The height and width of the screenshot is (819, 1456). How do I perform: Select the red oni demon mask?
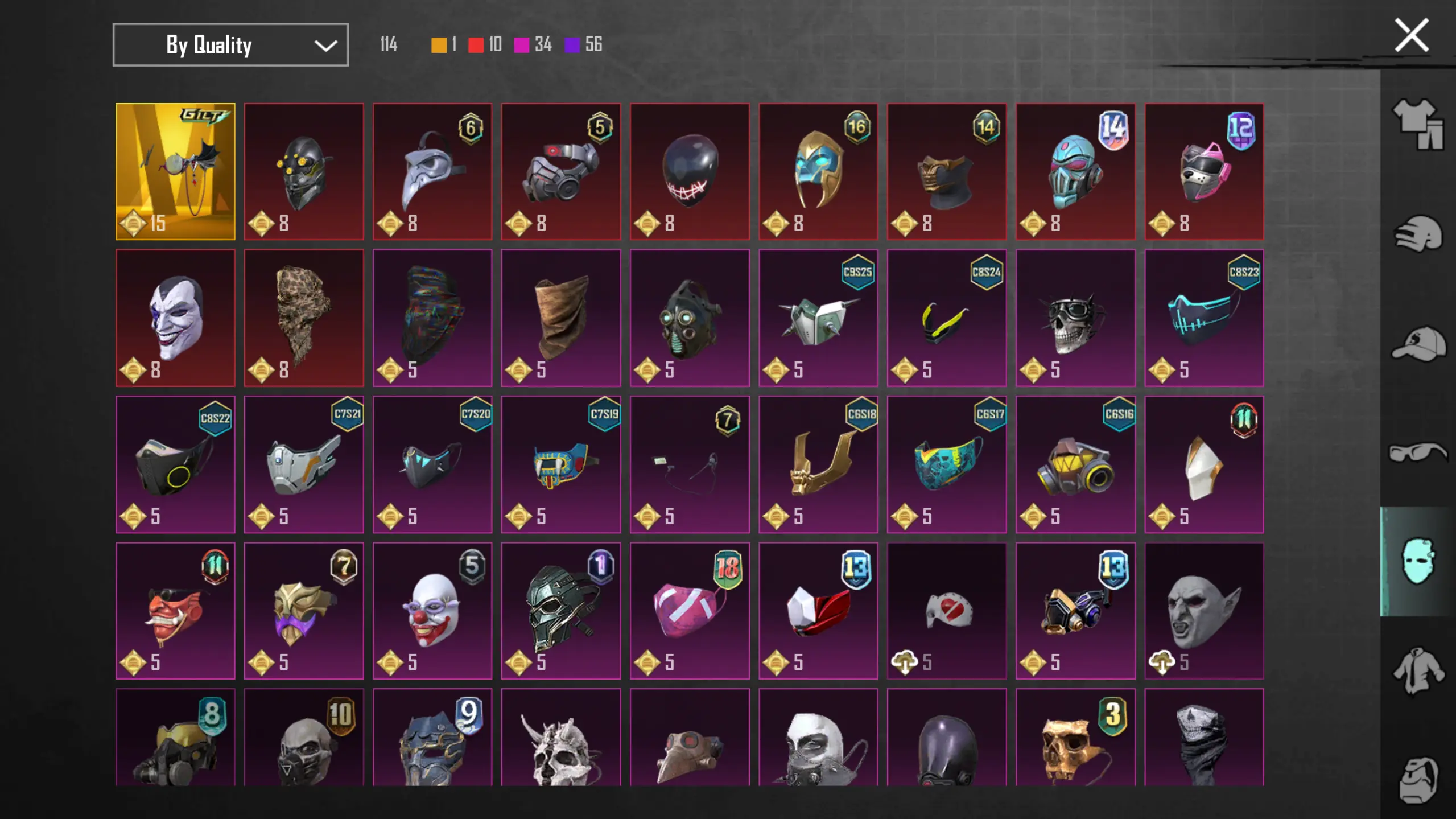point(175,611)
